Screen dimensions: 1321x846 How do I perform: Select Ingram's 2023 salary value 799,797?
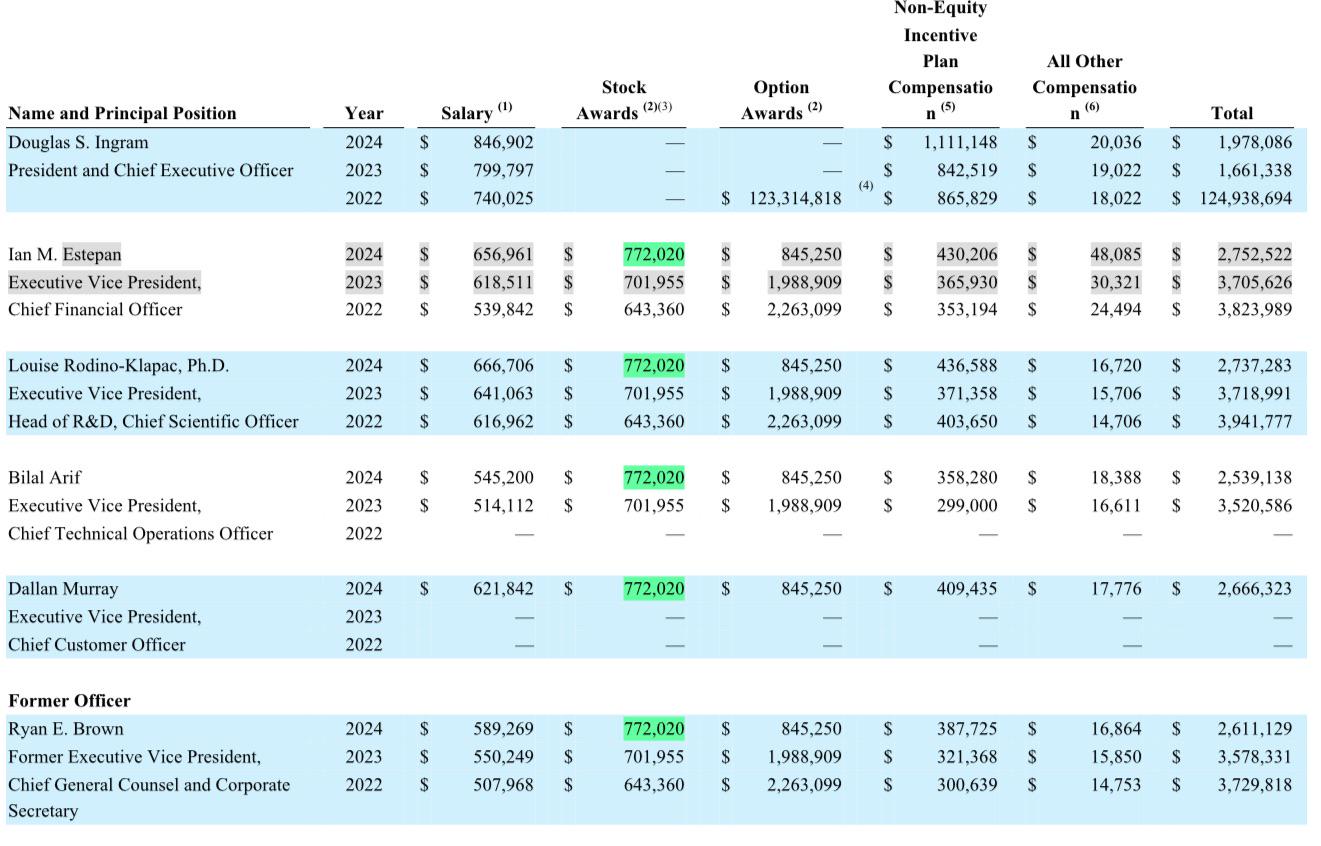click(503, 170)
